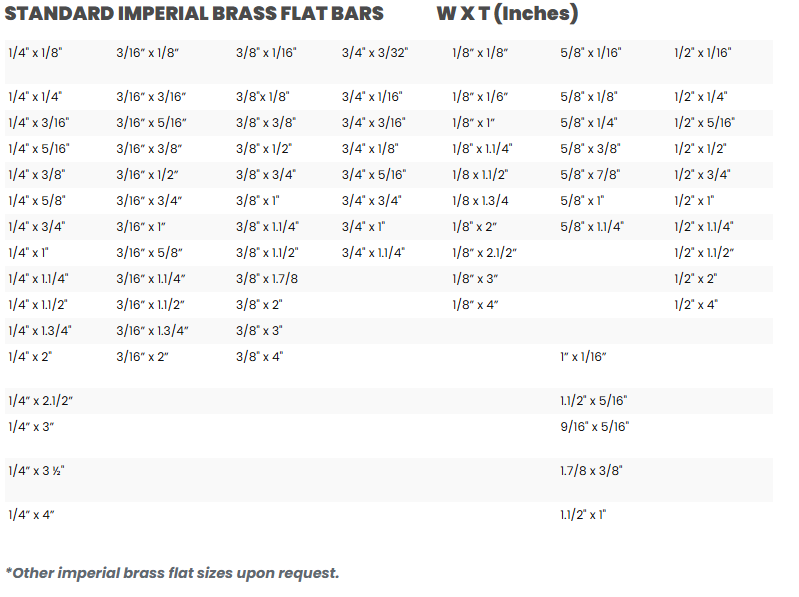
Task: Select the 3/16" x 1.3/4" size cell
Action: (152, 330)
